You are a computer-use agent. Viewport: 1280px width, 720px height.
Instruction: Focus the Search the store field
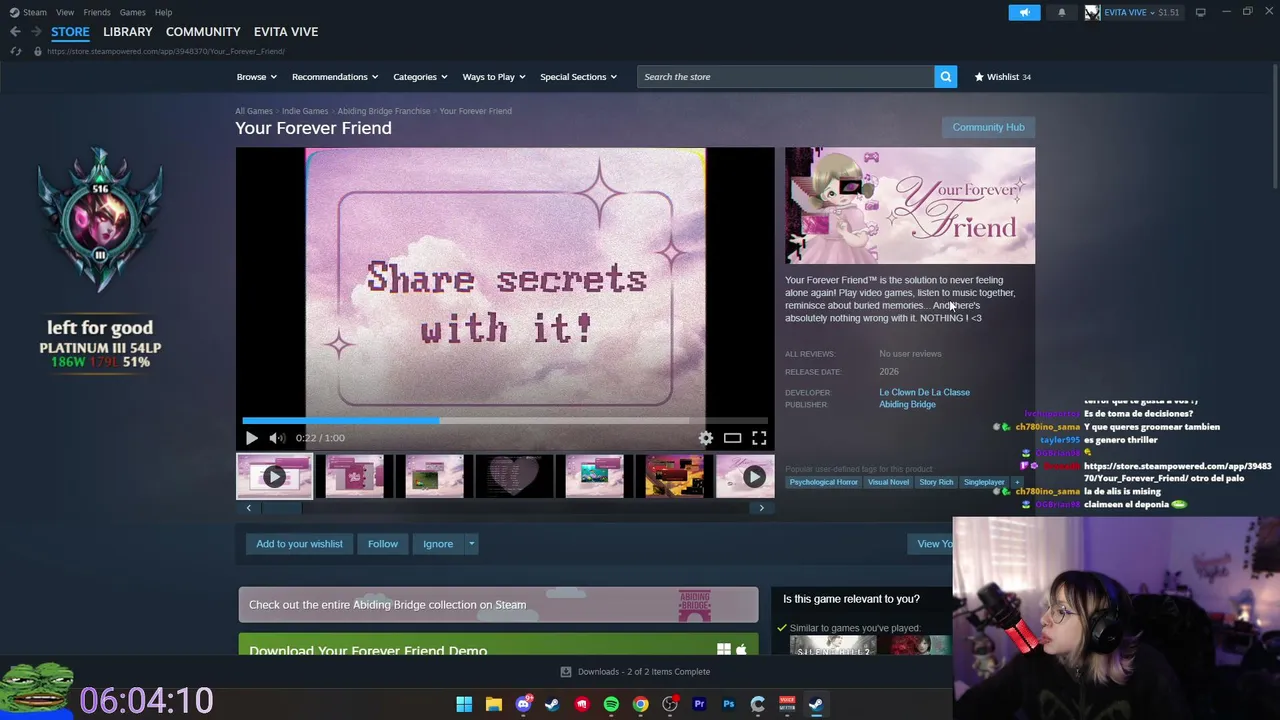[785, 77]
